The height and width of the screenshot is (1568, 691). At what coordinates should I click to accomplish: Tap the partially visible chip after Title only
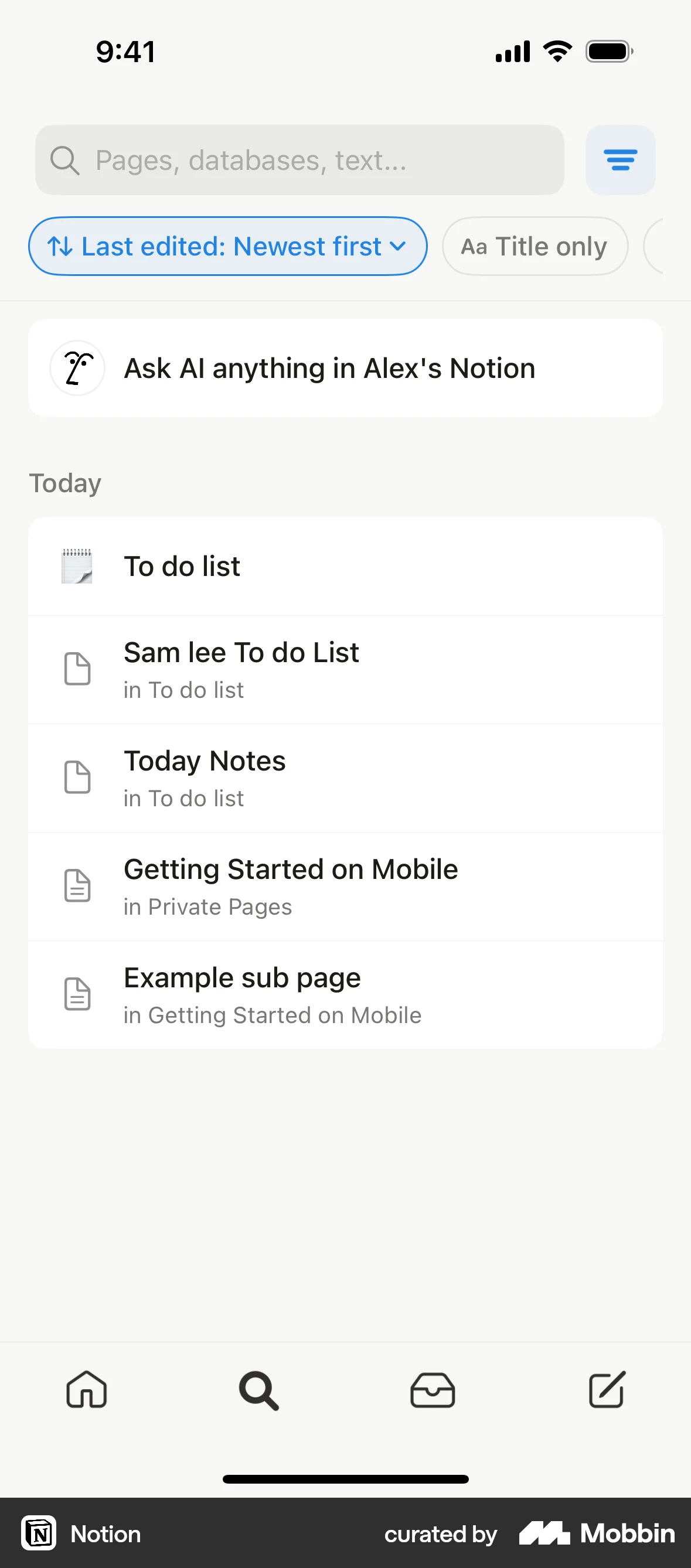pyautogui.click(x=655, y=247)
